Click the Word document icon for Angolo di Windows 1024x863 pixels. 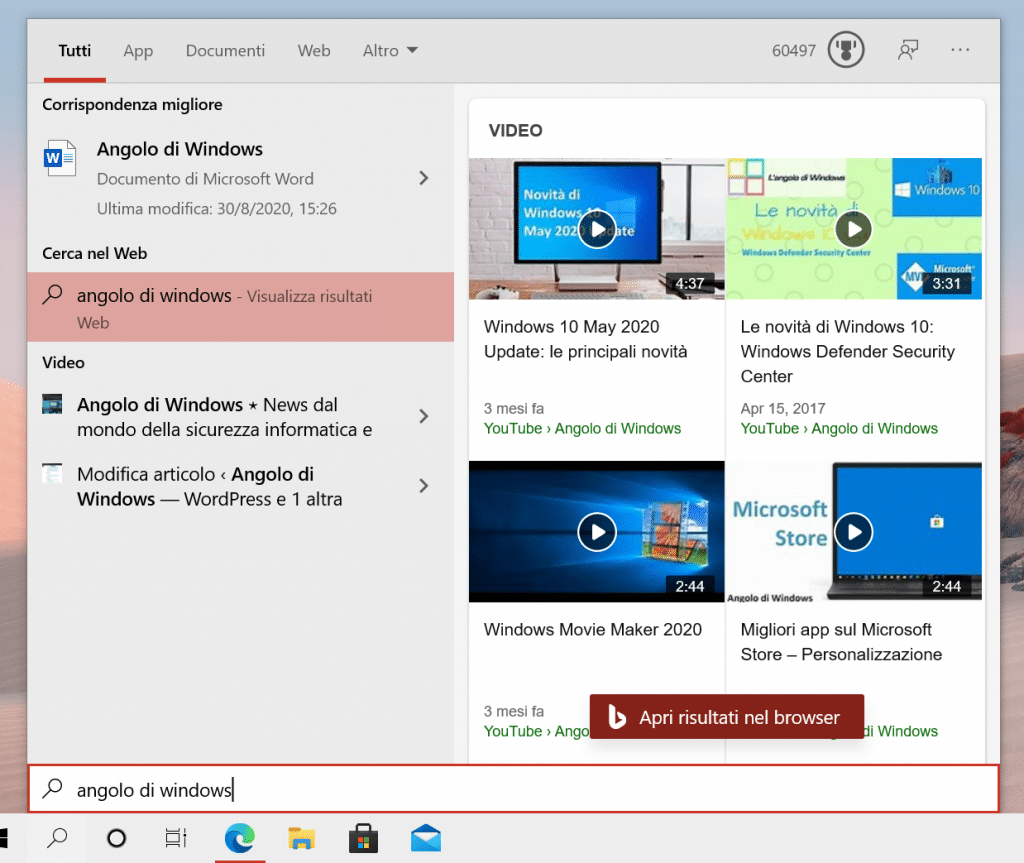(x=59, y=160)
